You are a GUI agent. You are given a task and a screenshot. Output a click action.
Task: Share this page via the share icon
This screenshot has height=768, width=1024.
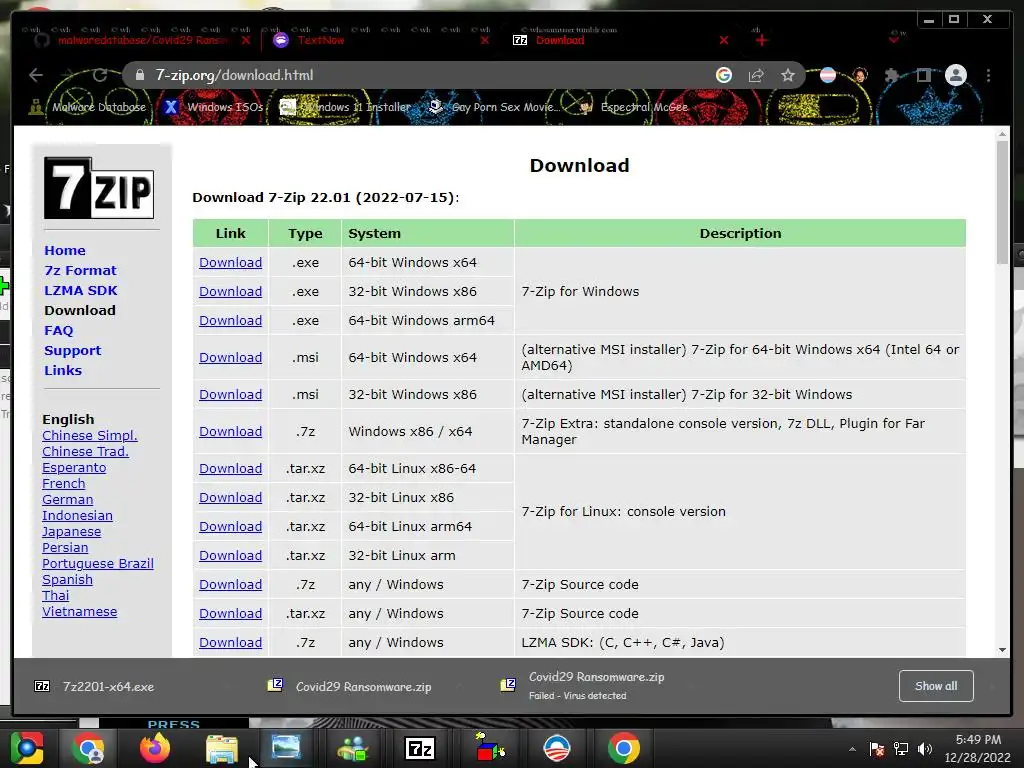(x=756, y=75)
